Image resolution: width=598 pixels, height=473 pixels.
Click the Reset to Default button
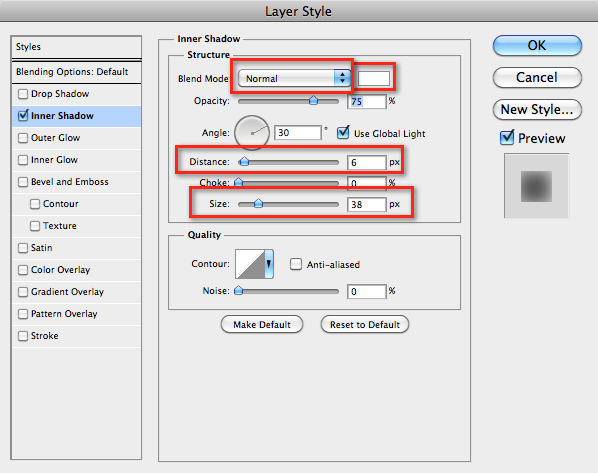tap(365, 324)
